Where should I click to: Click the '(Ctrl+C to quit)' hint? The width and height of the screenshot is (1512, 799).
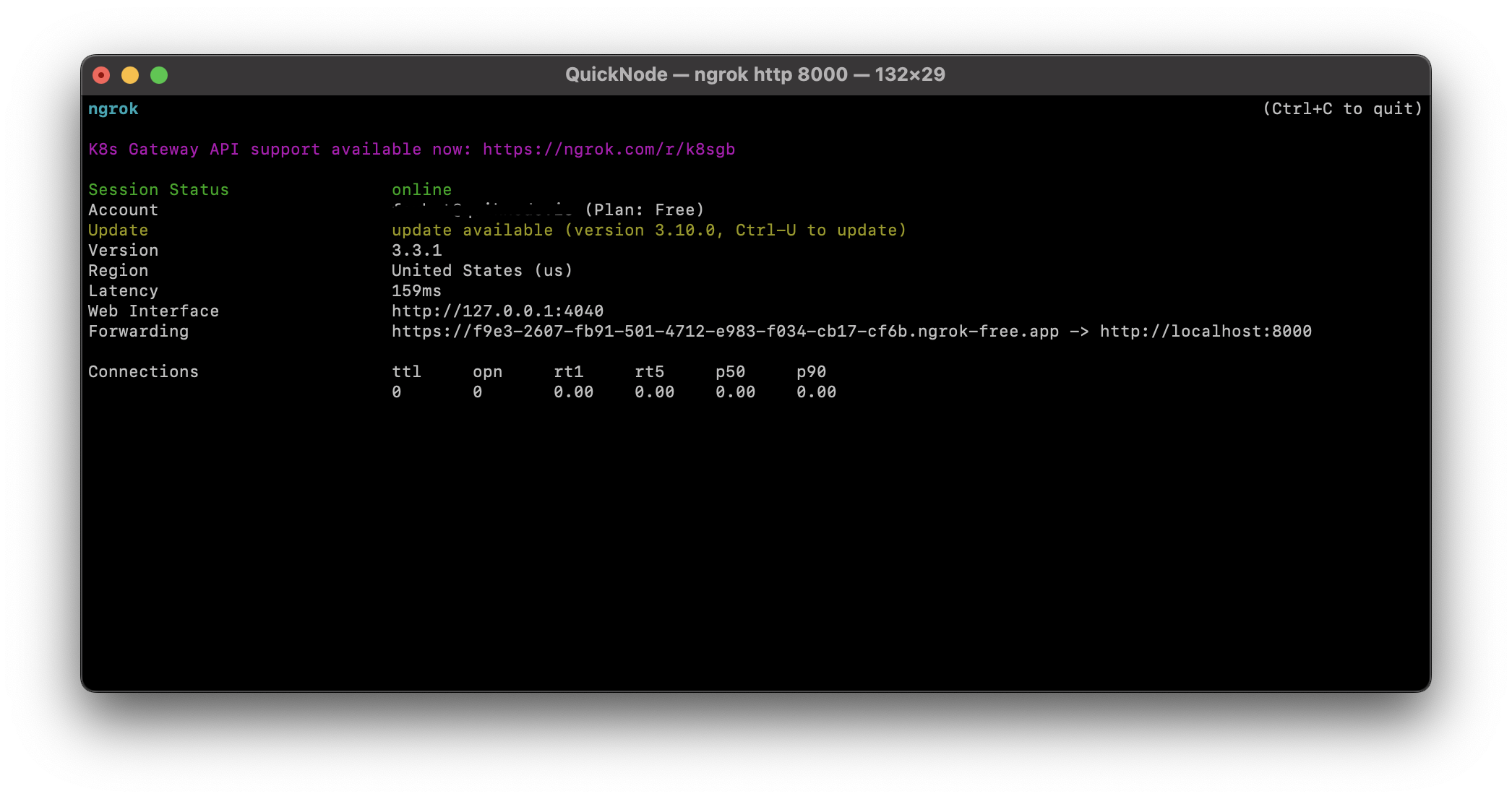[x=1342, y=109]
